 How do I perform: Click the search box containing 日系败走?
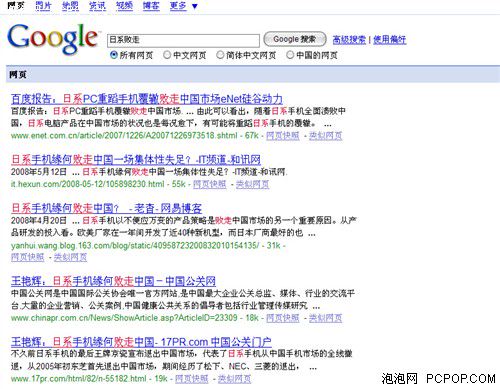[x=183, y=40]
